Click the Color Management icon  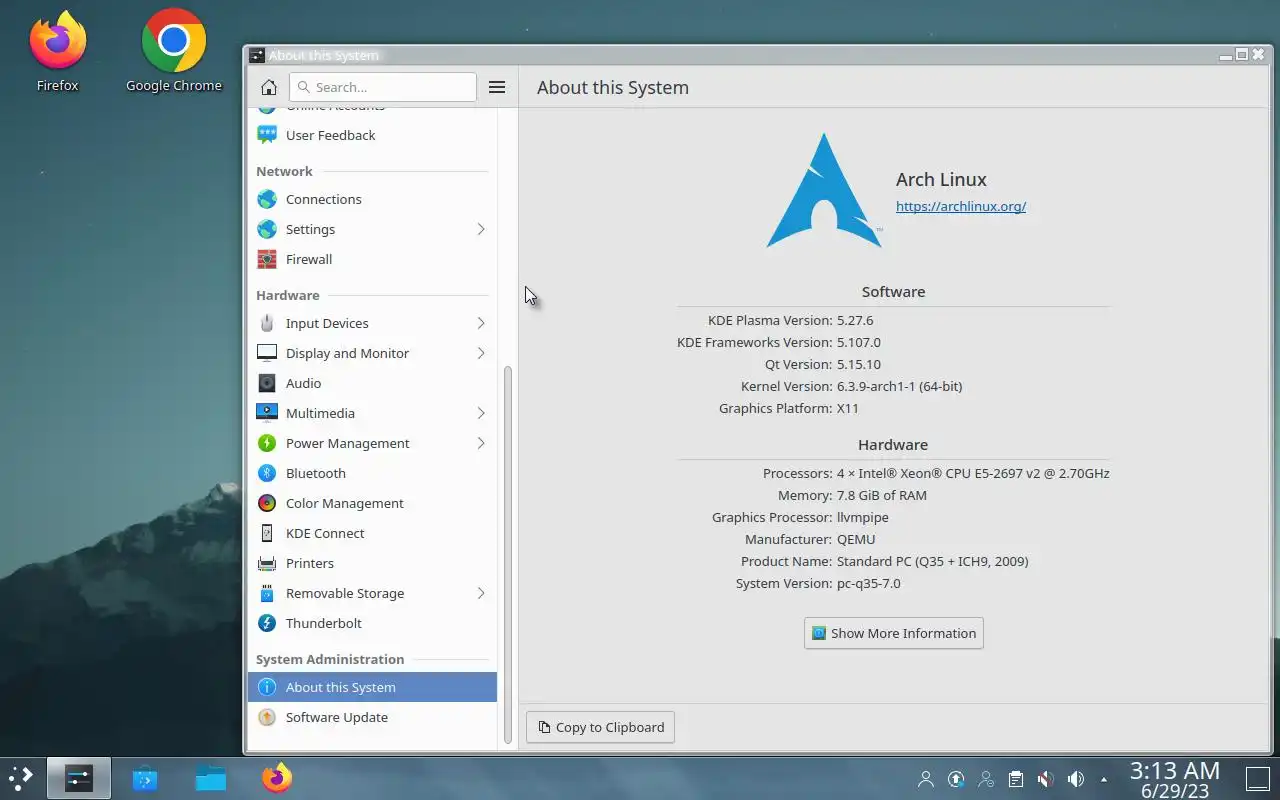click(267, 503)
